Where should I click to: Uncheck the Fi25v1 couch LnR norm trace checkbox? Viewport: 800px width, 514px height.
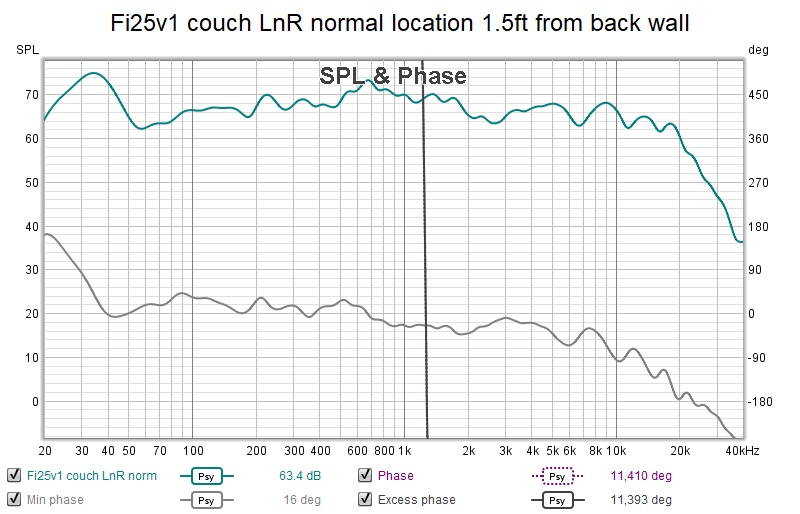pyautogui.click(x=14, y=475)
